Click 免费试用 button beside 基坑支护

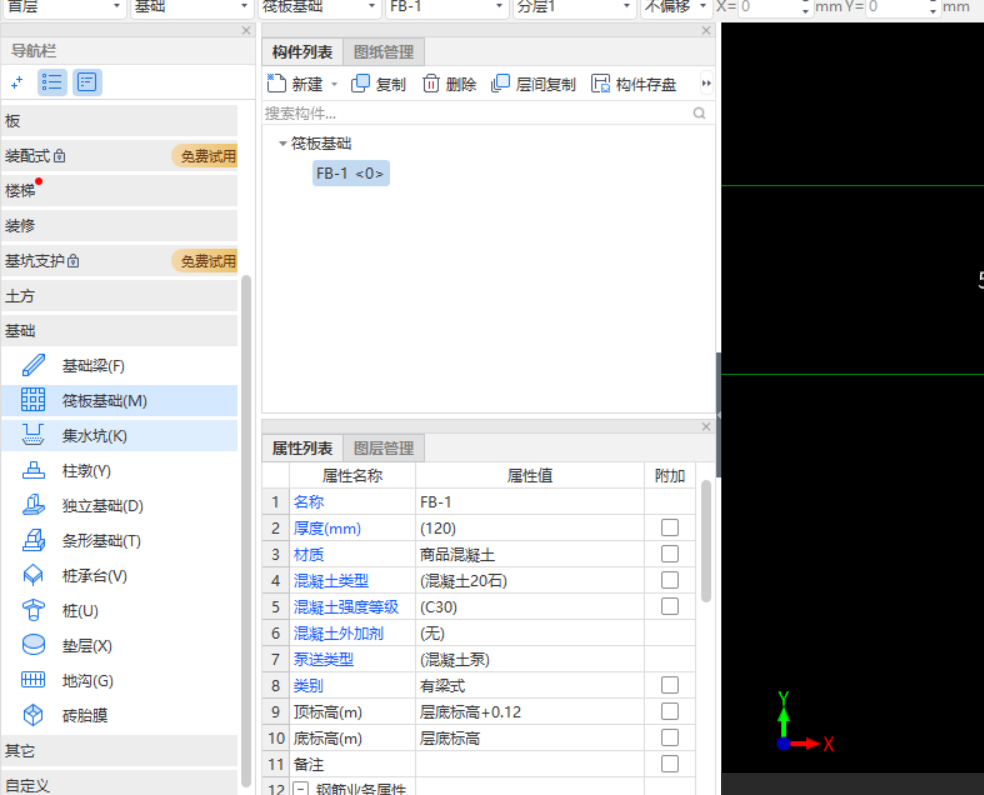206,261
